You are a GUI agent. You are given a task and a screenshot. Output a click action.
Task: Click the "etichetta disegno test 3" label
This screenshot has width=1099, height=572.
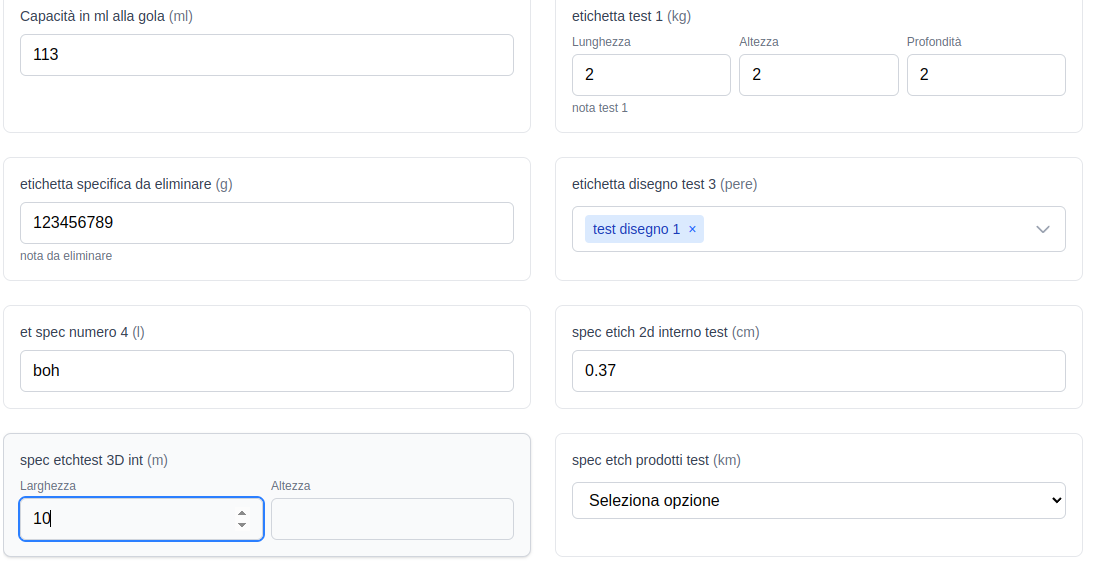(643, 184)
